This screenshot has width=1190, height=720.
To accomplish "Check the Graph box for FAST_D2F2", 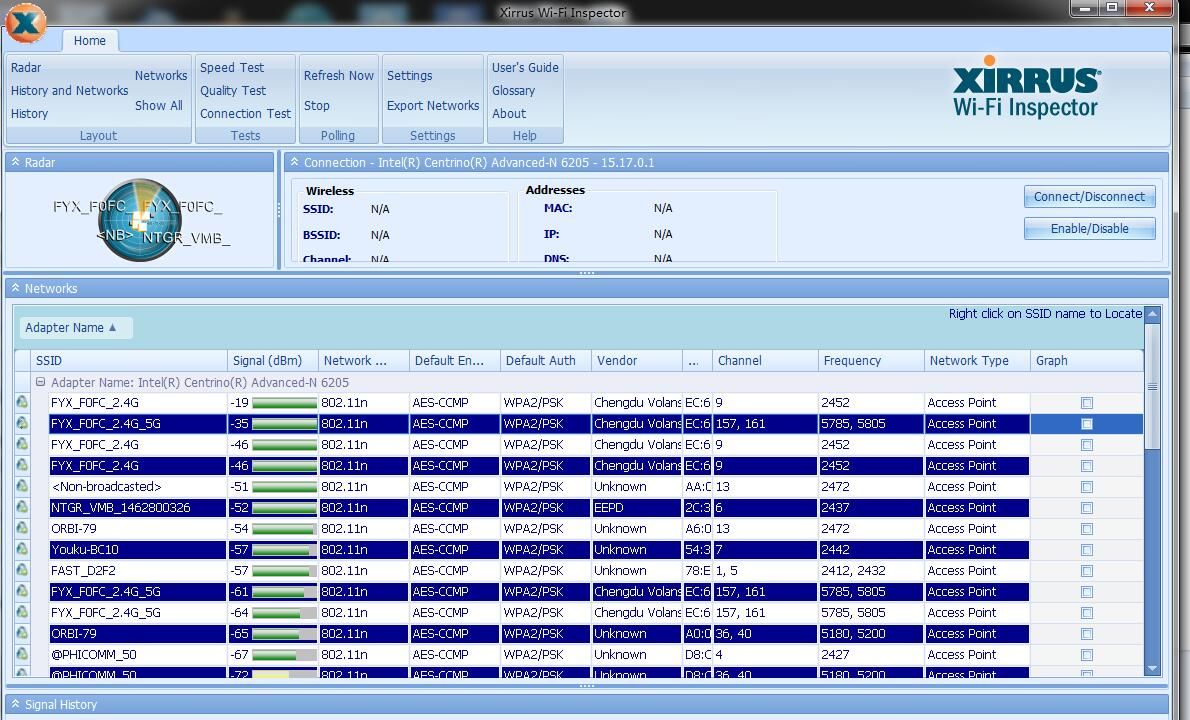I will [1087, 571].
